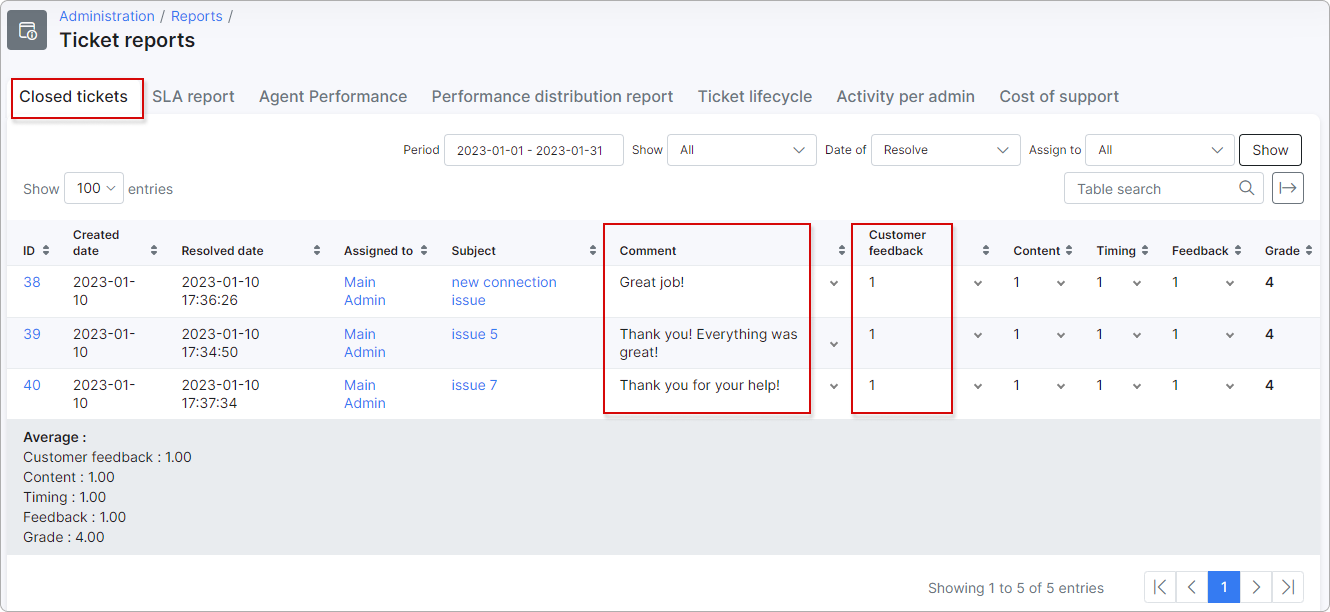This screenshot has height=612, width=1330.
Task: Click the previous page arrow icon
Action: click(x=1191, y=587)
